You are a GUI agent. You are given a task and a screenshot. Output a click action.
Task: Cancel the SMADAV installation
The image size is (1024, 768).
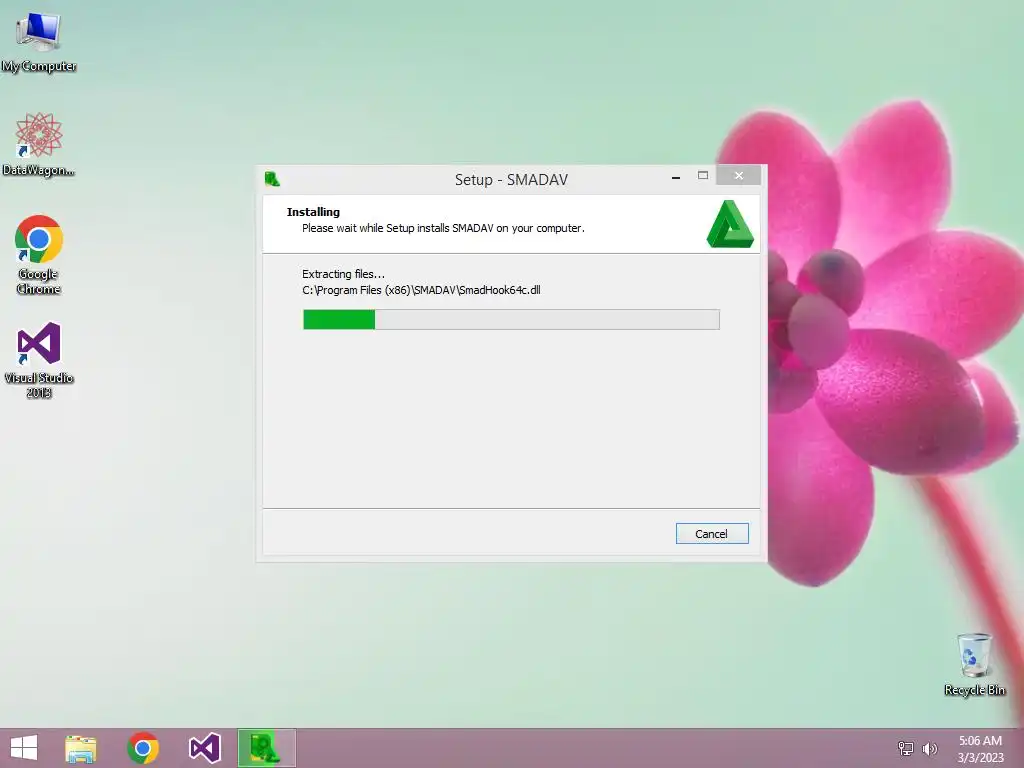tap(712, 534)
